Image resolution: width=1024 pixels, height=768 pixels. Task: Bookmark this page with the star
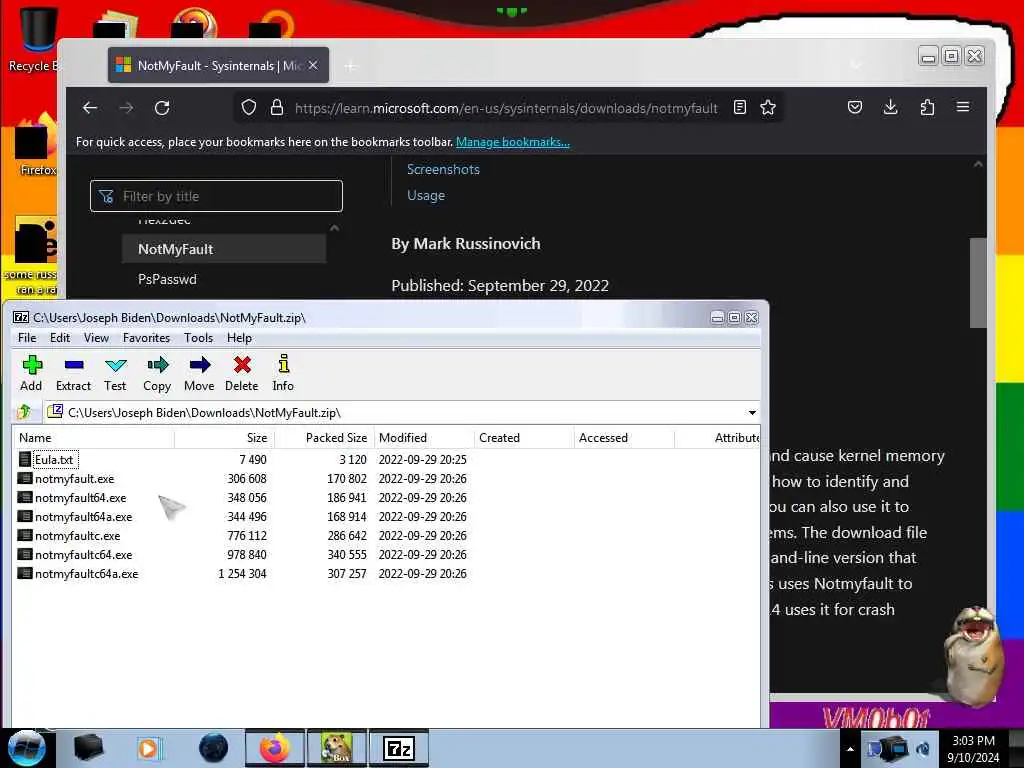coord(768,107)
